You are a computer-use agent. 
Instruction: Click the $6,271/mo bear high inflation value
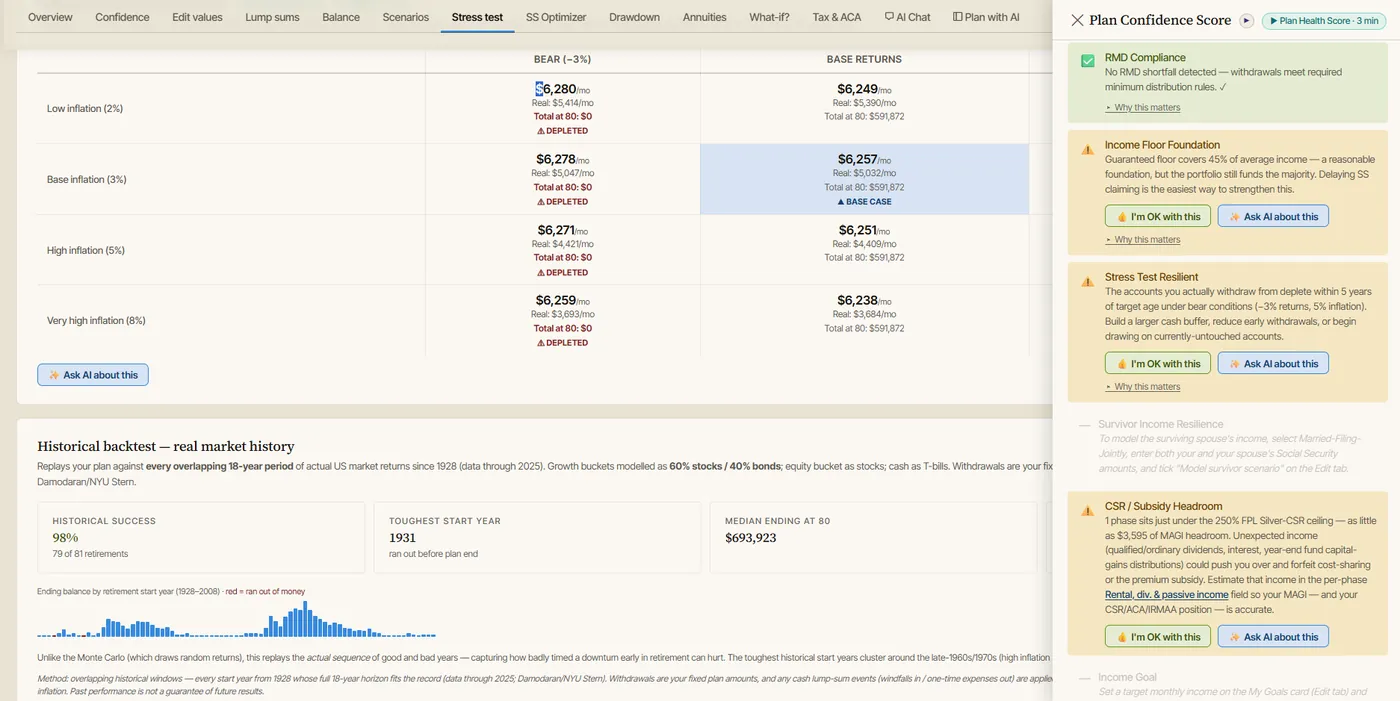(x=562, y=230)
